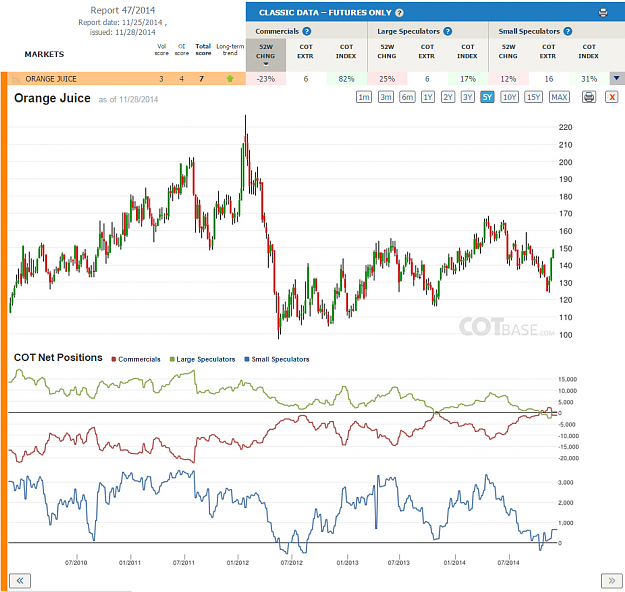Select the 1Y time range

pyautogui.click(x=428, y=97)
